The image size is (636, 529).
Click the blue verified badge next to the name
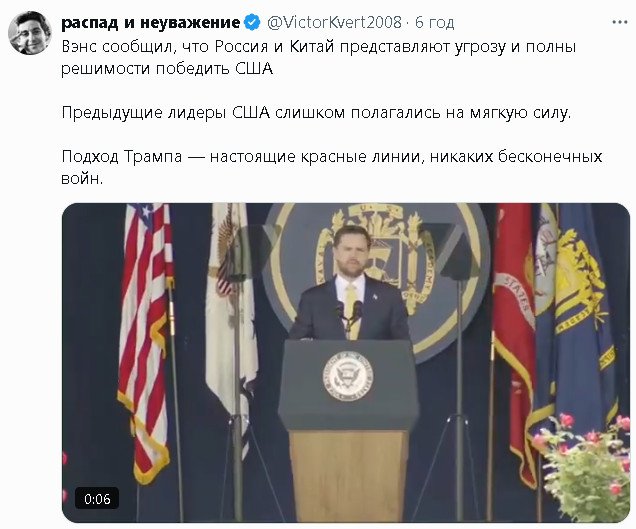click(x=253, y=22)
